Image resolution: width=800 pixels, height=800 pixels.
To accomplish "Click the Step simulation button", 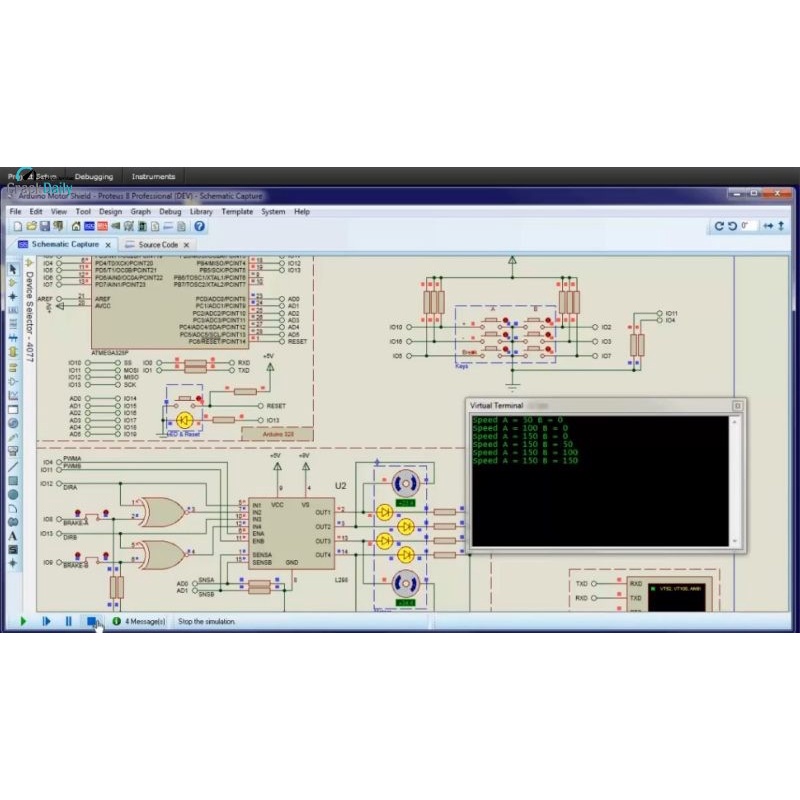I will click(46, 621).
